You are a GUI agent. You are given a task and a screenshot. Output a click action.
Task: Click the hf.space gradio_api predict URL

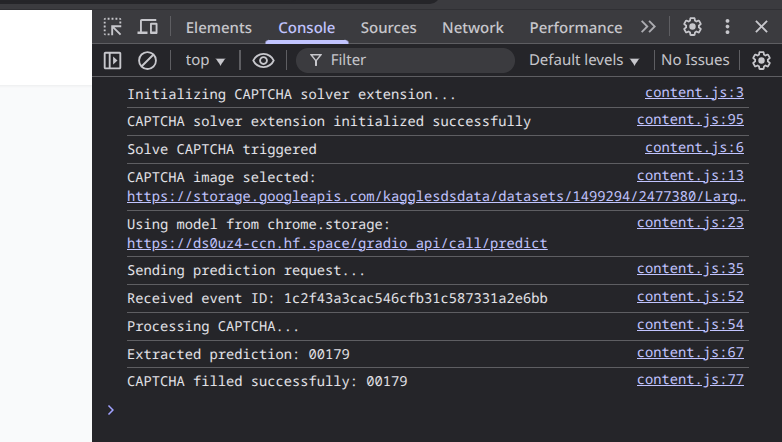click(337, 243)
